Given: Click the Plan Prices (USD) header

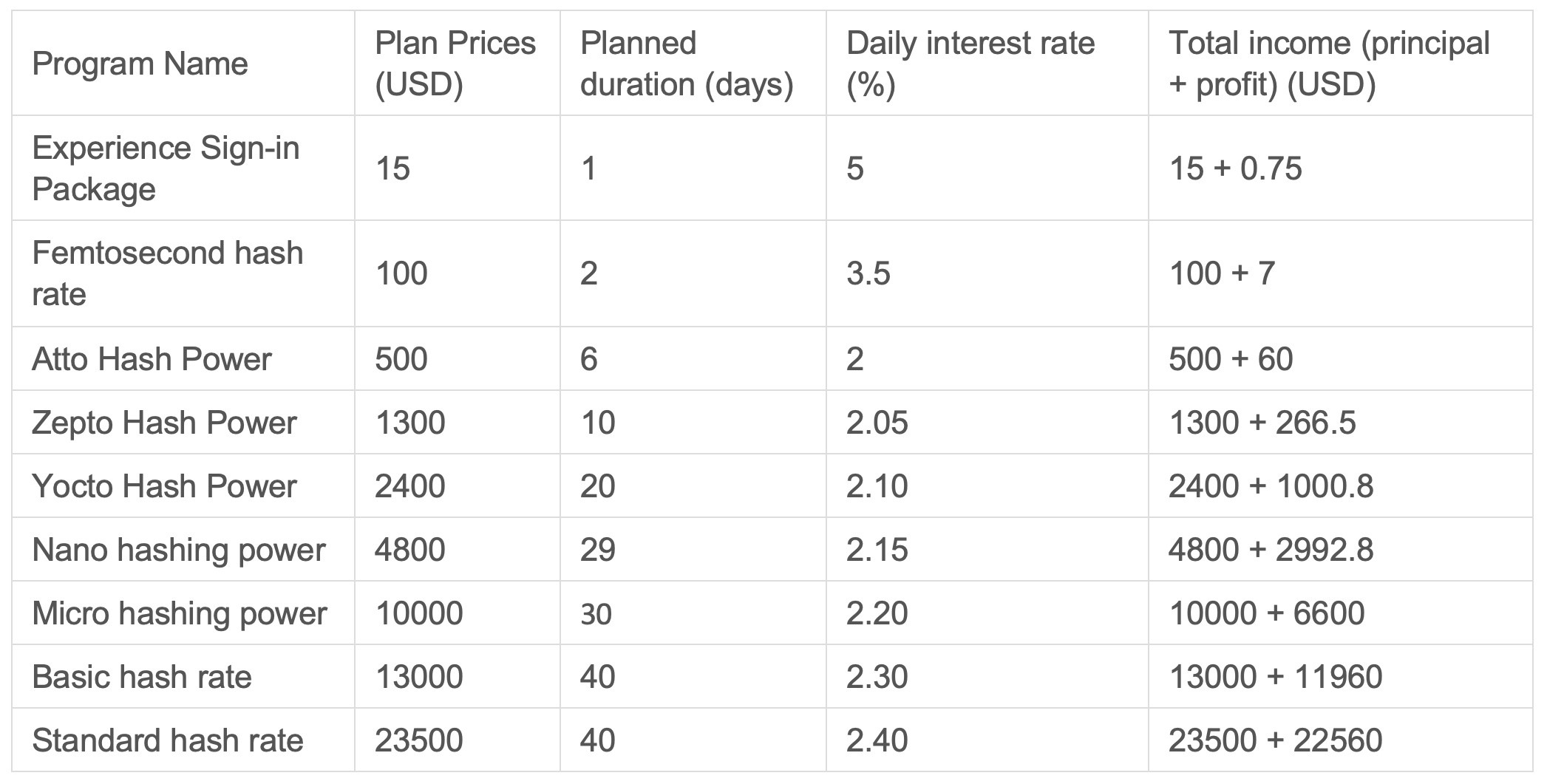Looking at the screenshot, I should pos(455,64).
